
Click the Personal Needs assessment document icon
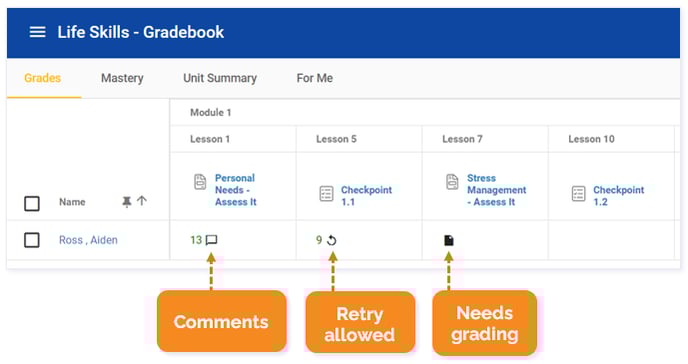200,182
